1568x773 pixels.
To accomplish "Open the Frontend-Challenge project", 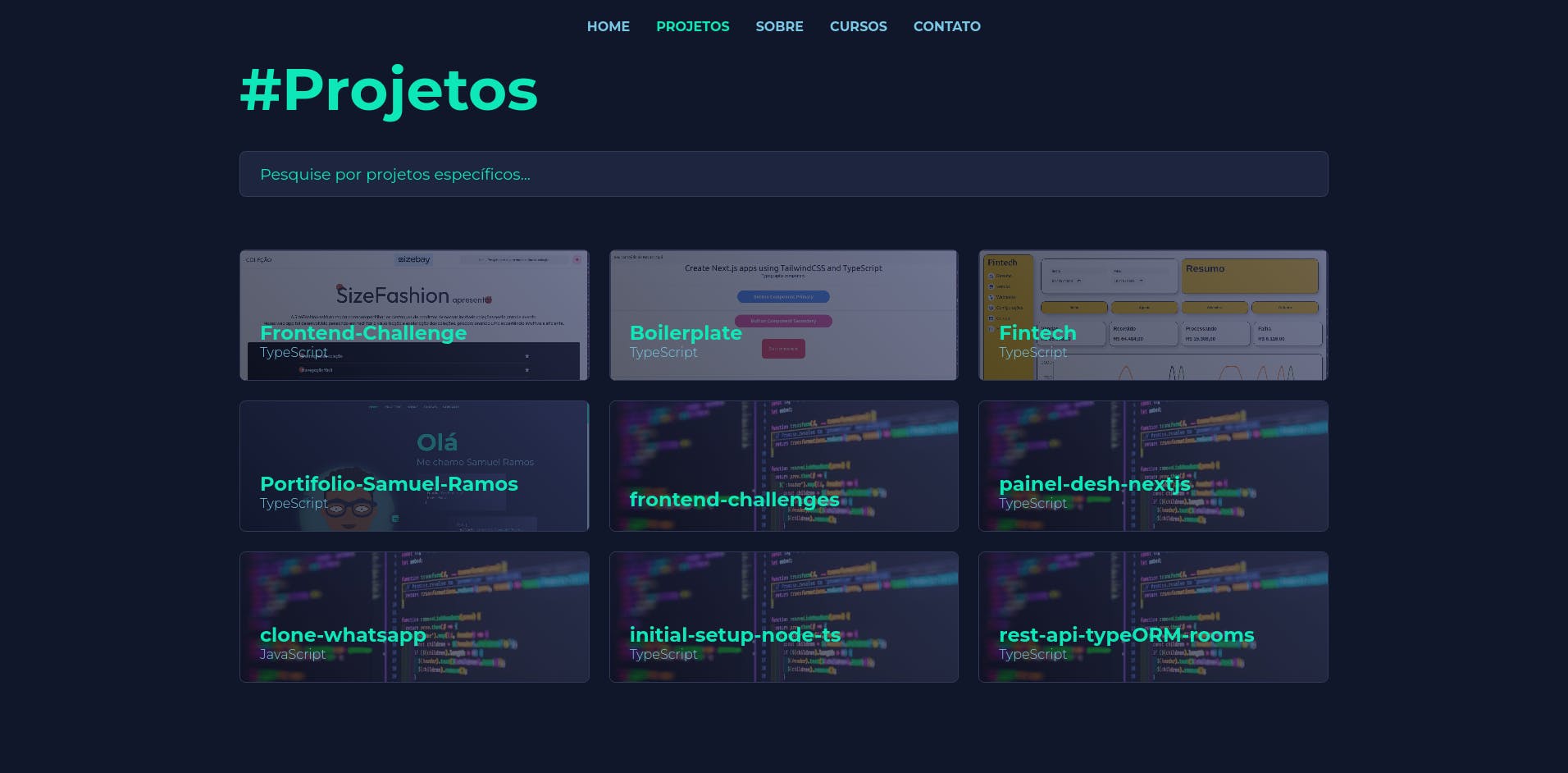I will (363, 333).
